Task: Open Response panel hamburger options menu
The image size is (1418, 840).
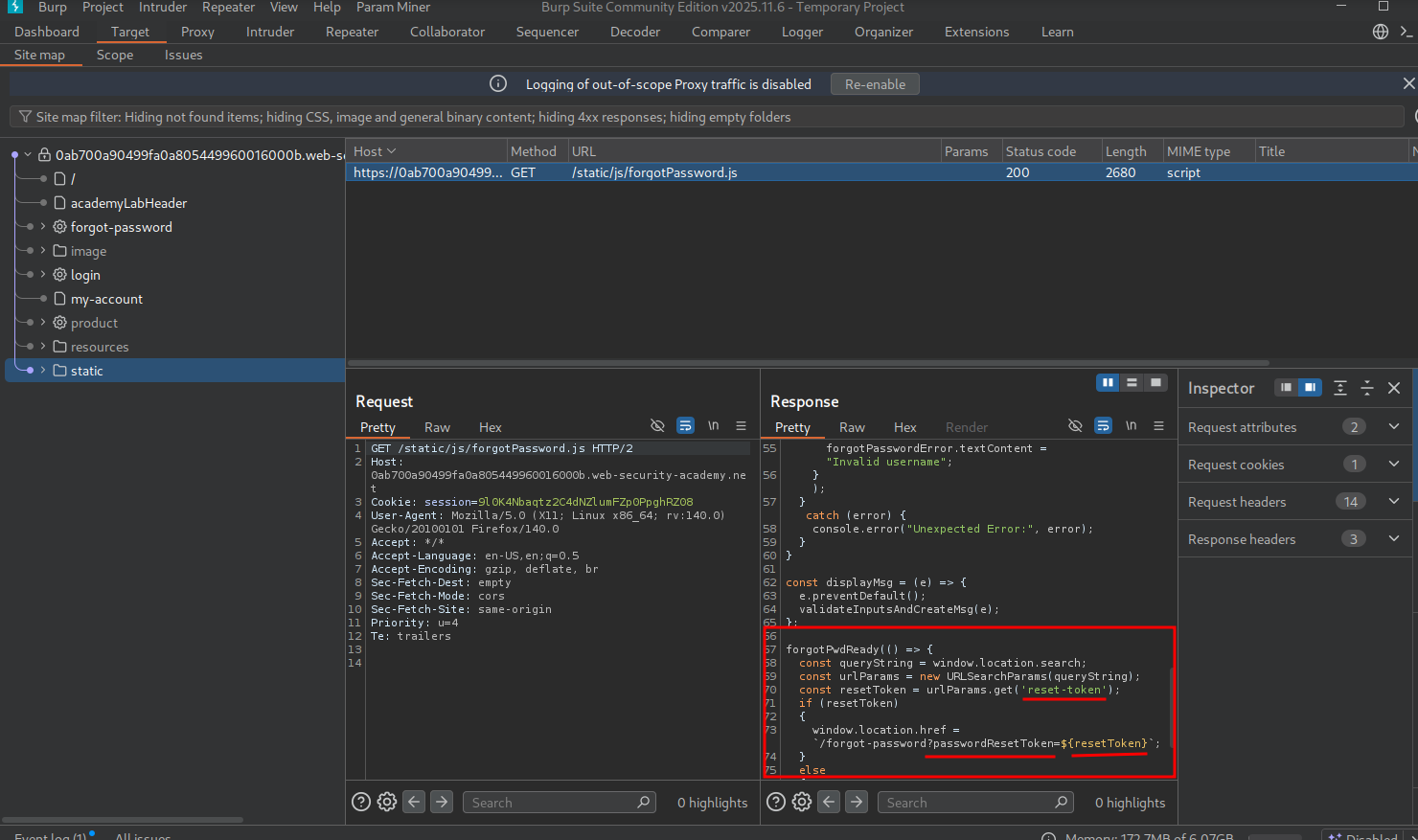Action: point(1158,425)
